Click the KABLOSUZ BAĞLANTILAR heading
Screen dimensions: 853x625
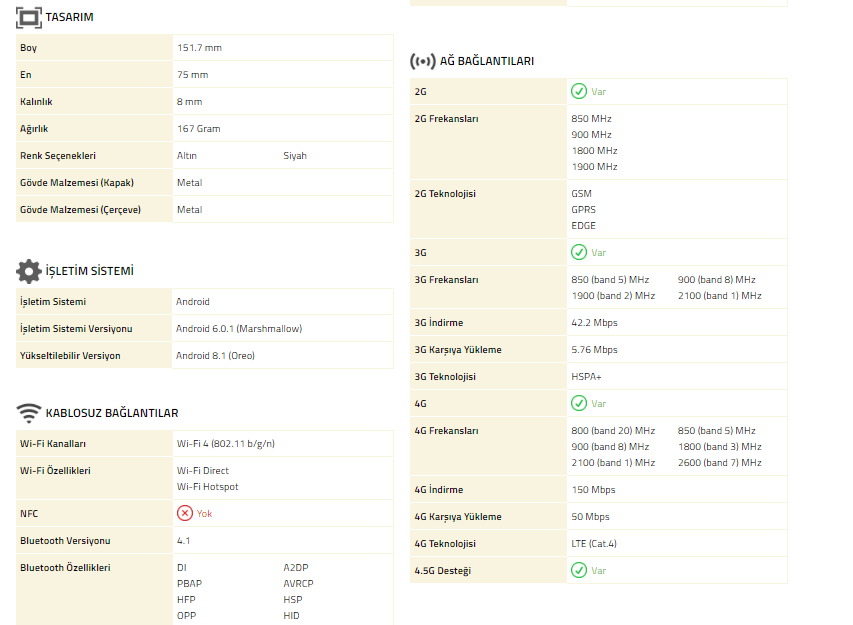click(x=112, y=413)
